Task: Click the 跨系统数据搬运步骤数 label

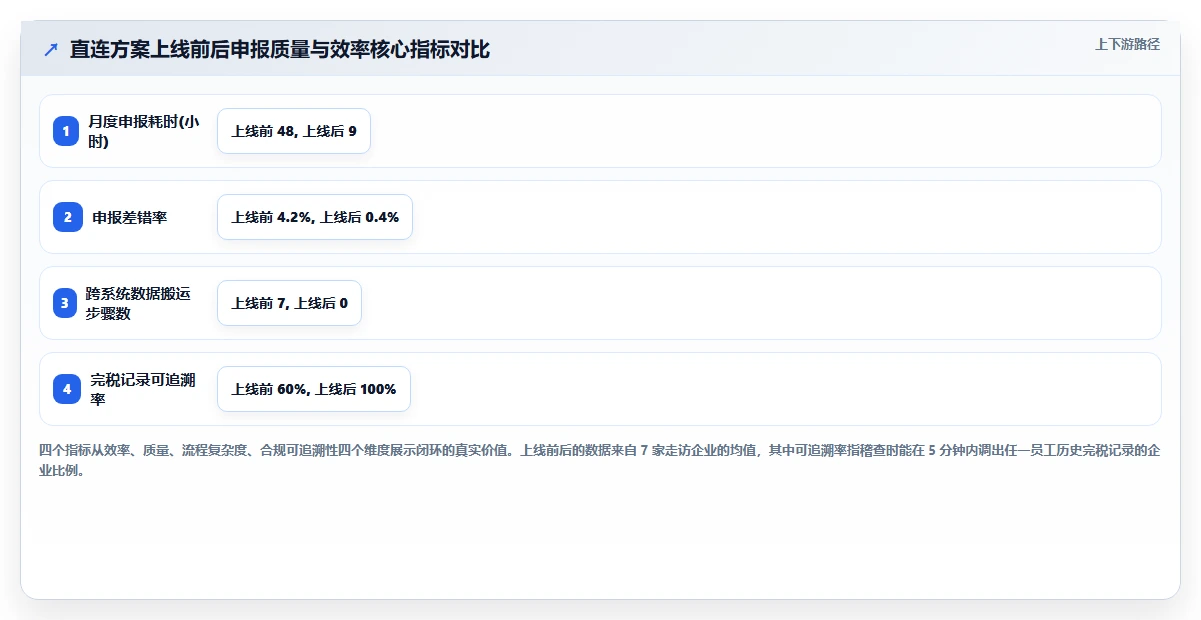Action: (x=138, y=303)
